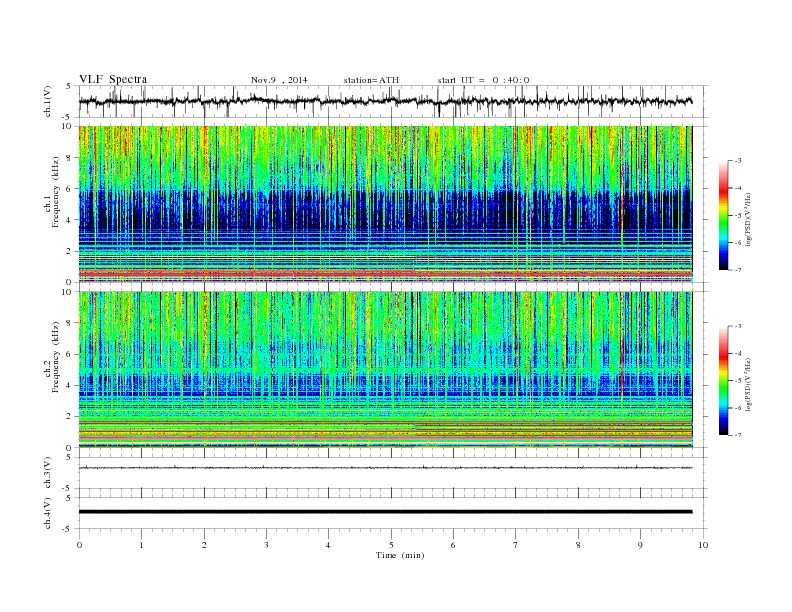The height and width of the screenshot is (612, 792).
Task: Click the "-3" label on ch.1 color bar
Action: [738, 161]
